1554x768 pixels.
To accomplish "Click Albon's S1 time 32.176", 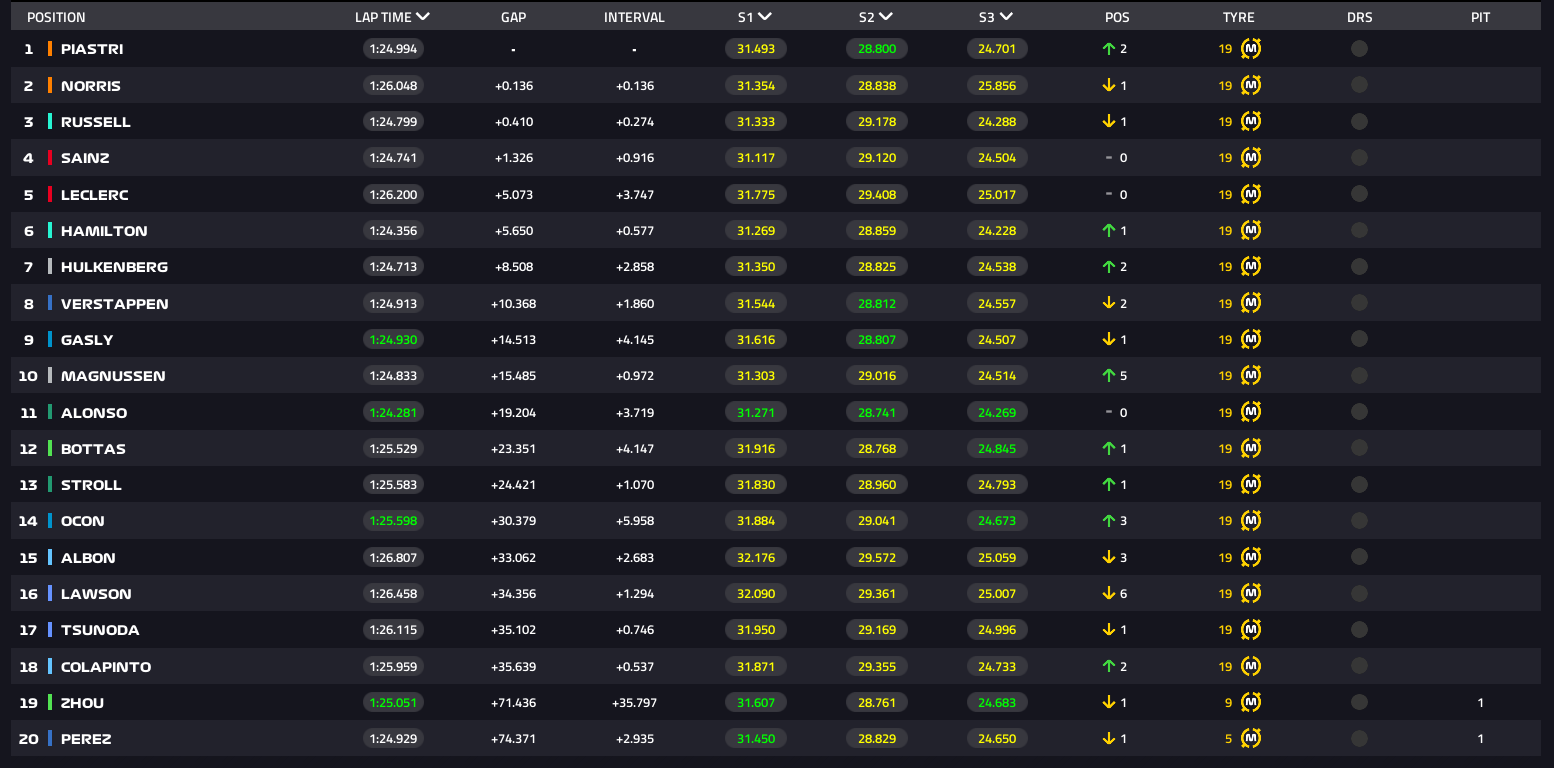I will pyautogui.click(x=756, y=558).
